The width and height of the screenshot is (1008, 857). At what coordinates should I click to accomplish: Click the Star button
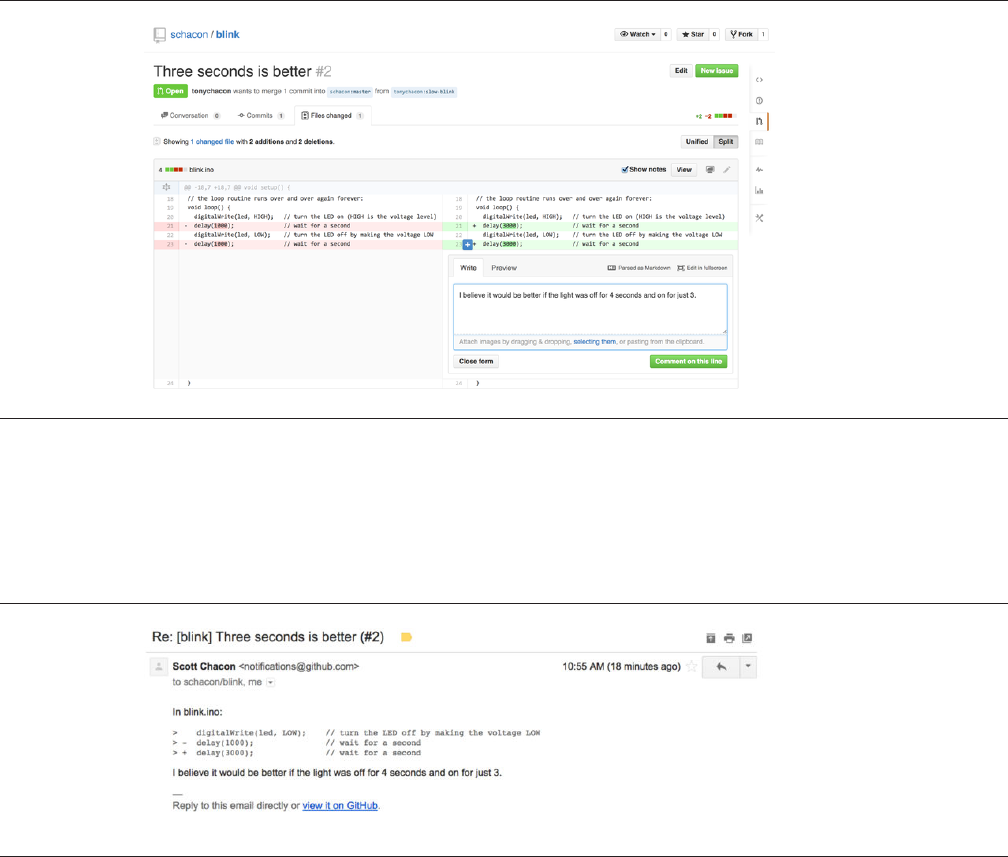[x=693, y=35]
